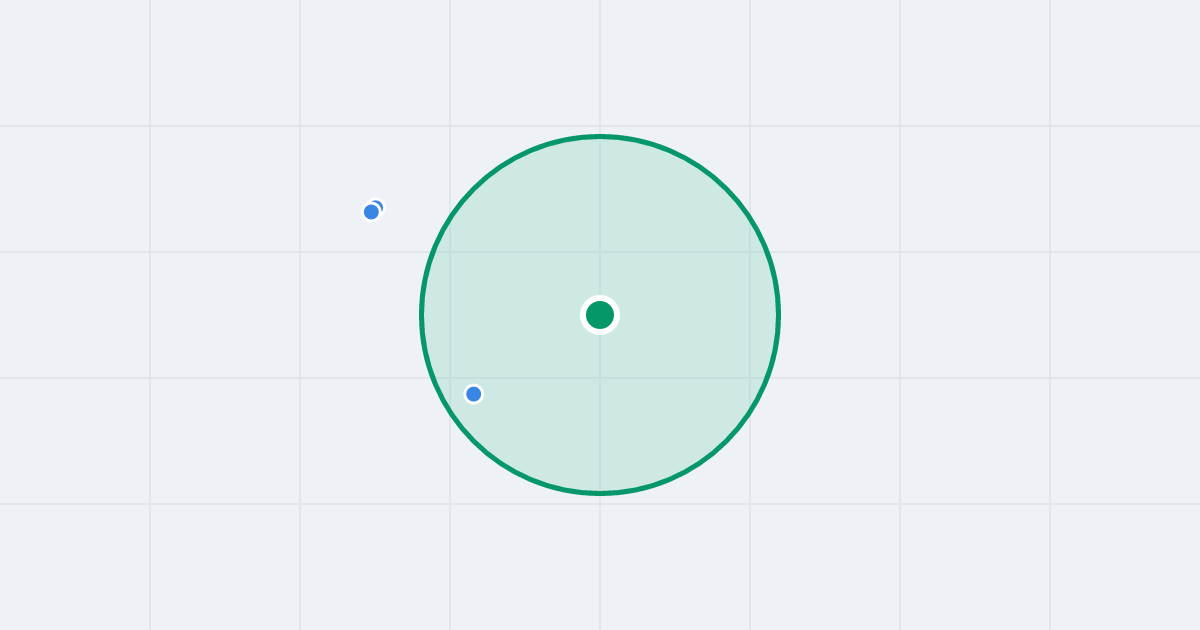Screen dimensions: 1200x630
Task: Click empty map background right of the green circle
Action: pos(980,315)
